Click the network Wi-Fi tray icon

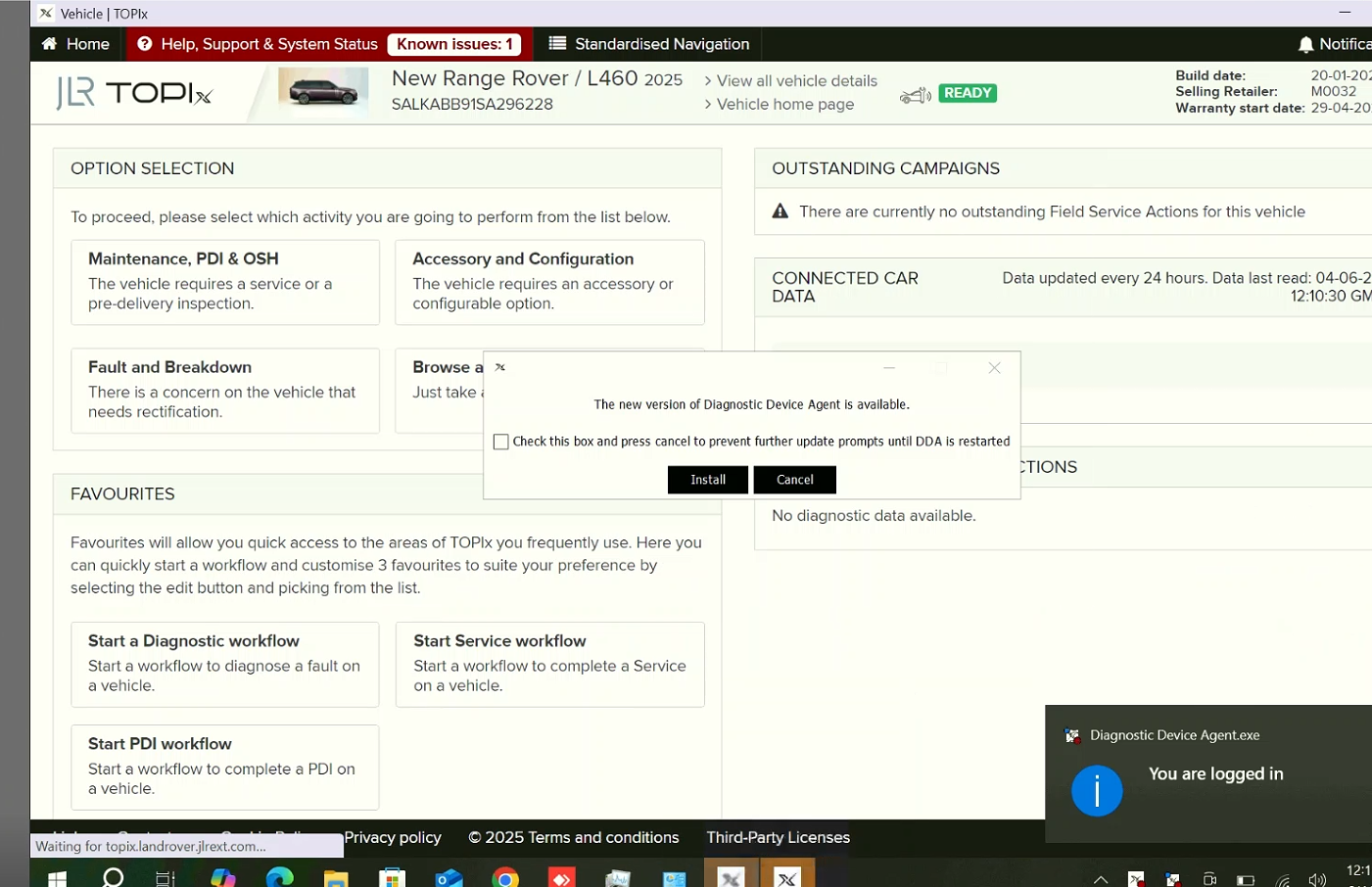[x=1283, y=879]
